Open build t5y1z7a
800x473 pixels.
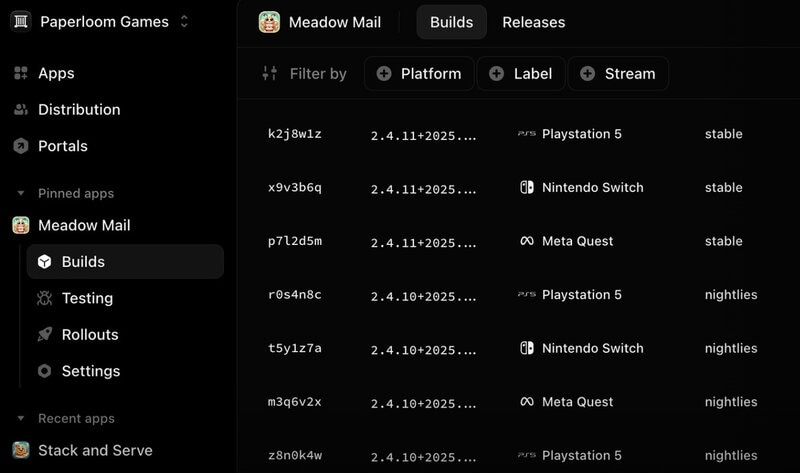294,348
